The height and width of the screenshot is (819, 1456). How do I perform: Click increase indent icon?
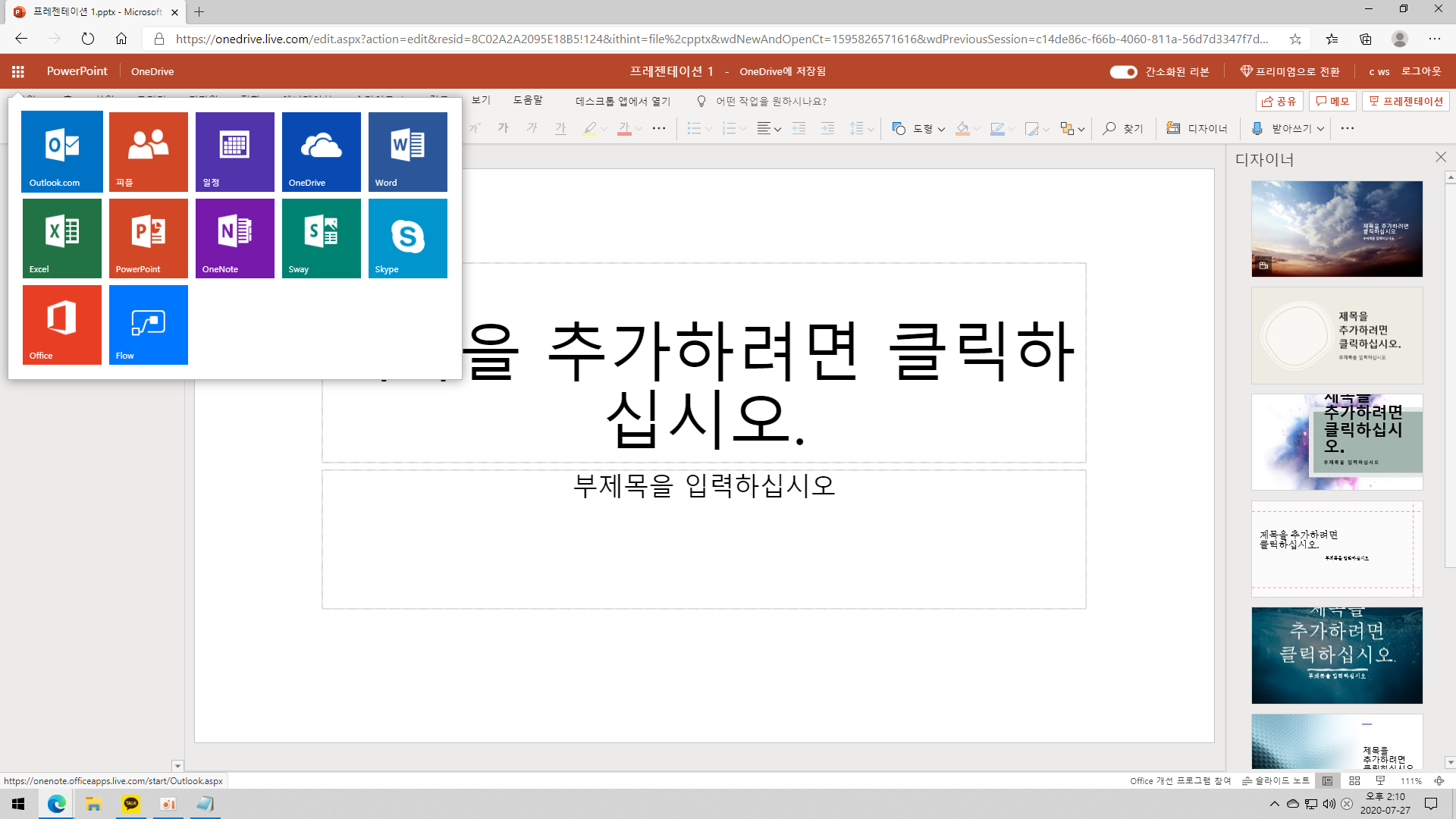point(827,129)
